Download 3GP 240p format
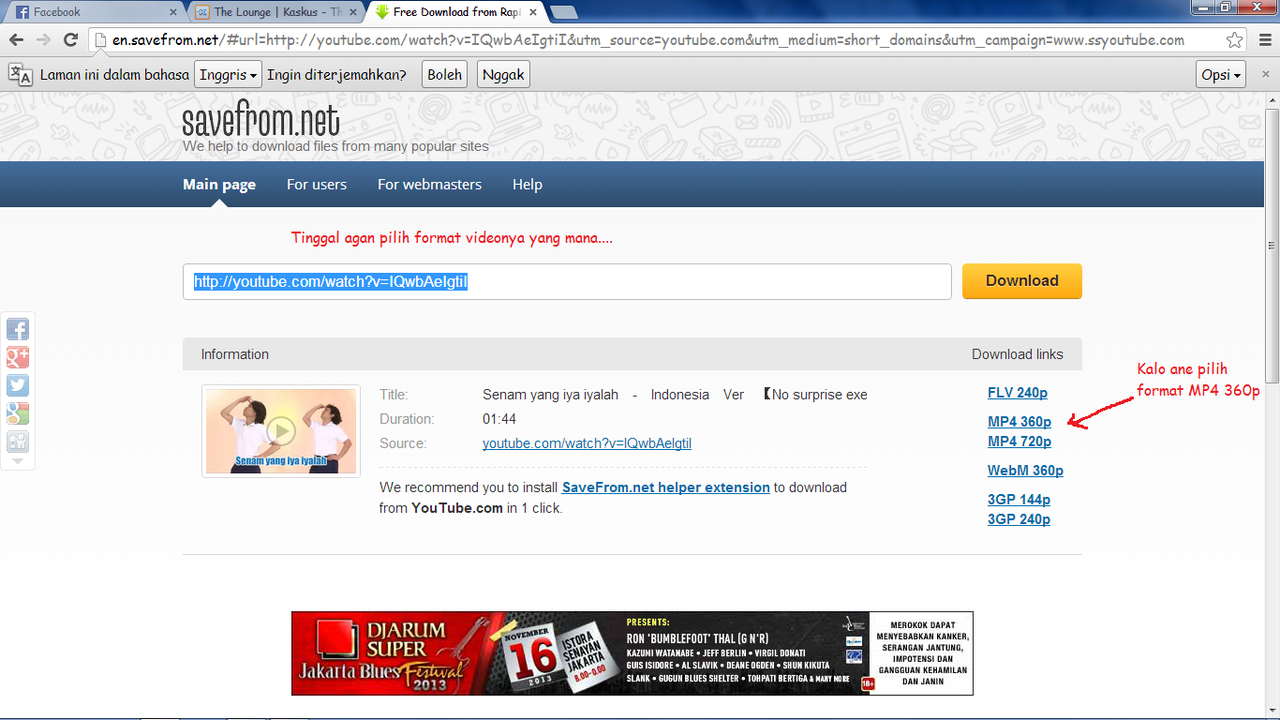 click(1018, 519)
